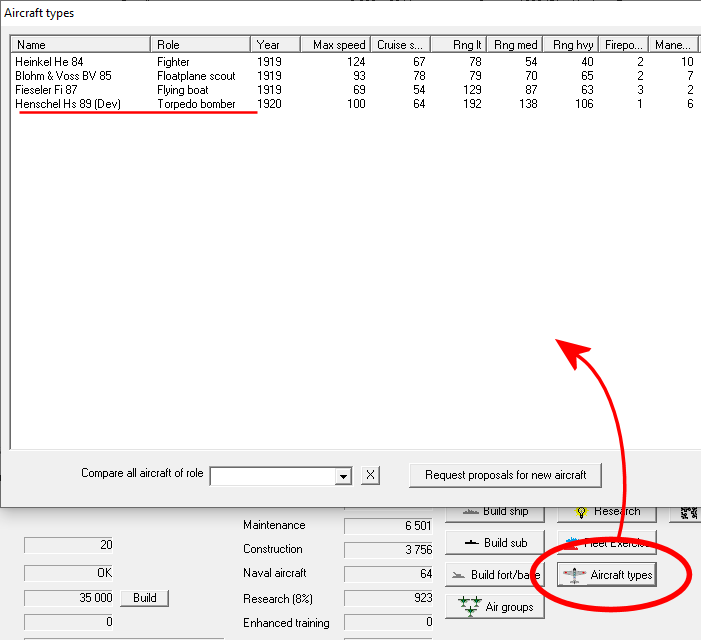The height and width of the screenshot is (640, 701).
Task: Open the Build fort/base button
Action: tap(495, 575)
